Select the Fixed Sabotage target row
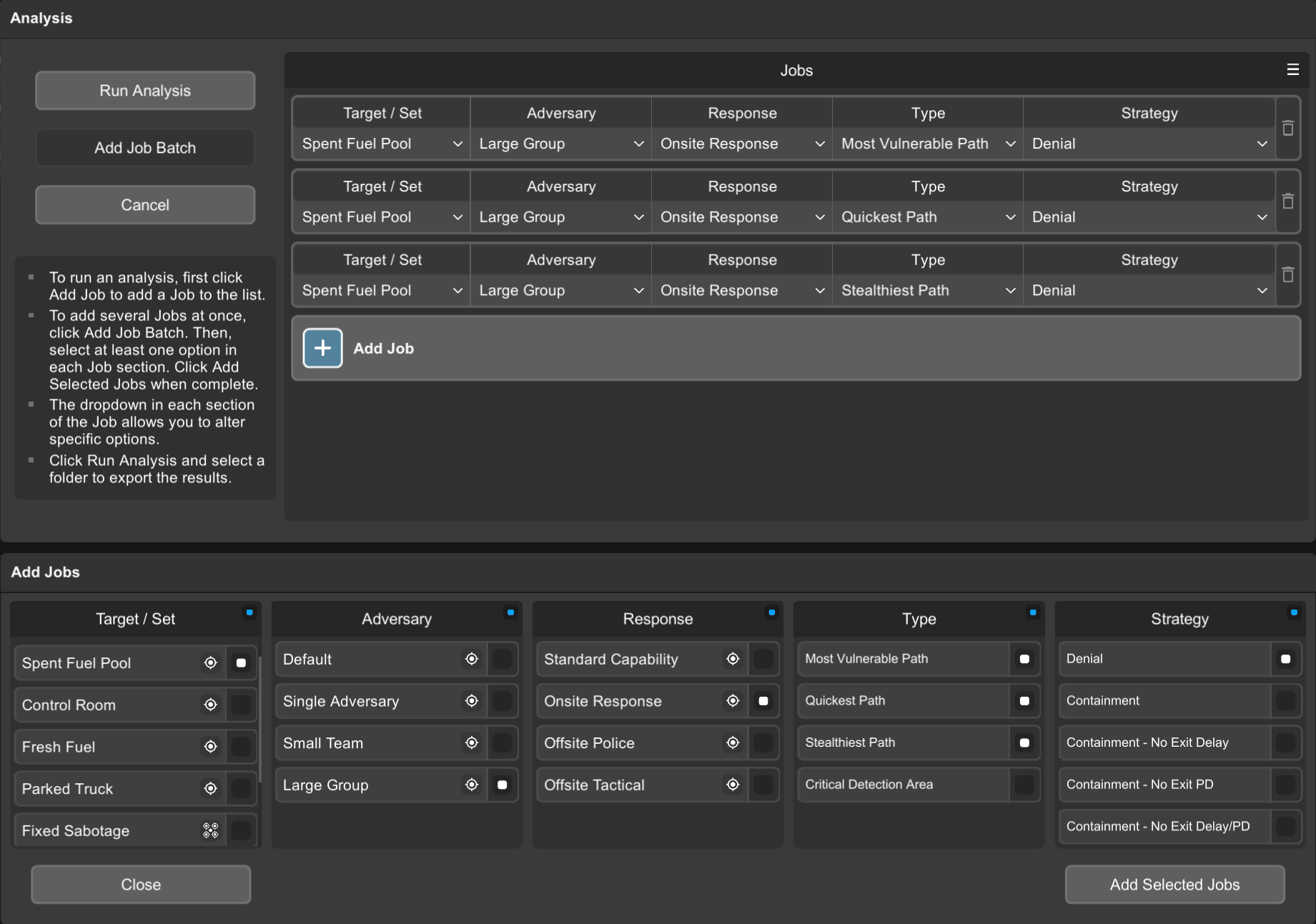 (135, 830)
